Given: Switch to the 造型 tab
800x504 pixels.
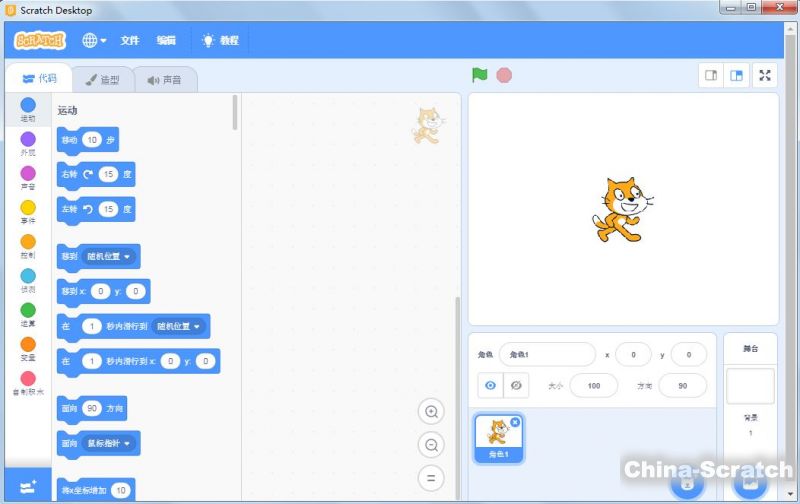Looking at the screenshot, I should point(102,80).
